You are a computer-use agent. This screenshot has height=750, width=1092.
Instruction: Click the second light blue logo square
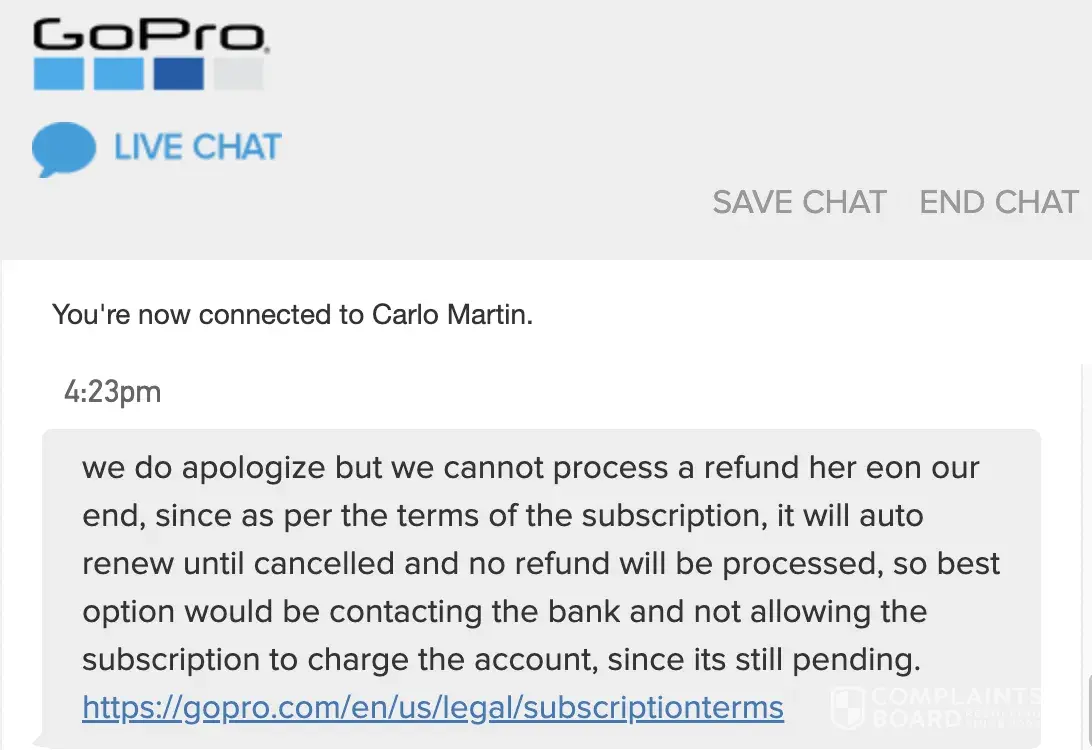click(x=118, y=74)
